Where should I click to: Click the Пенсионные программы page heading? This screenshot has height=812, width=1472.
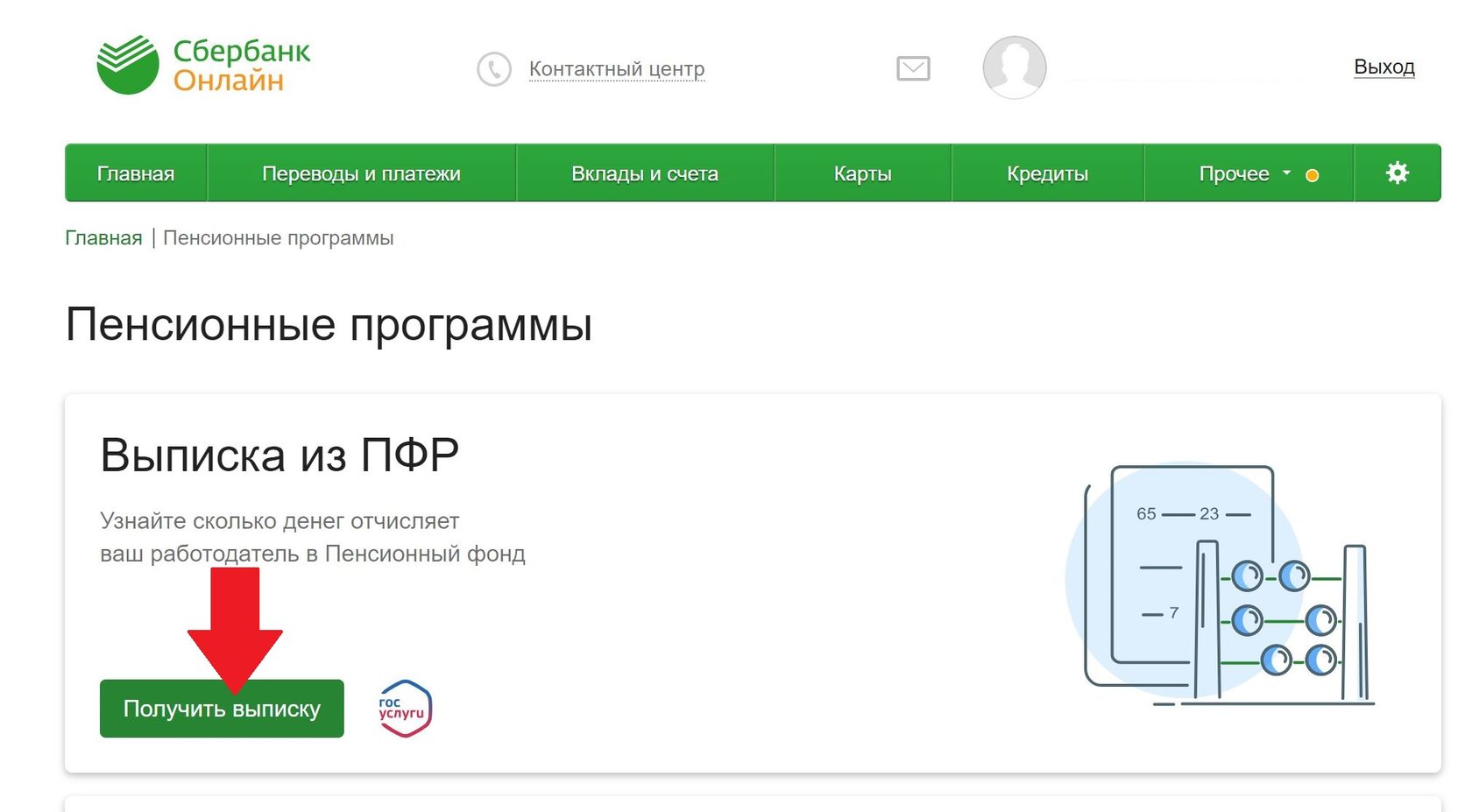(x=329, y=326)
